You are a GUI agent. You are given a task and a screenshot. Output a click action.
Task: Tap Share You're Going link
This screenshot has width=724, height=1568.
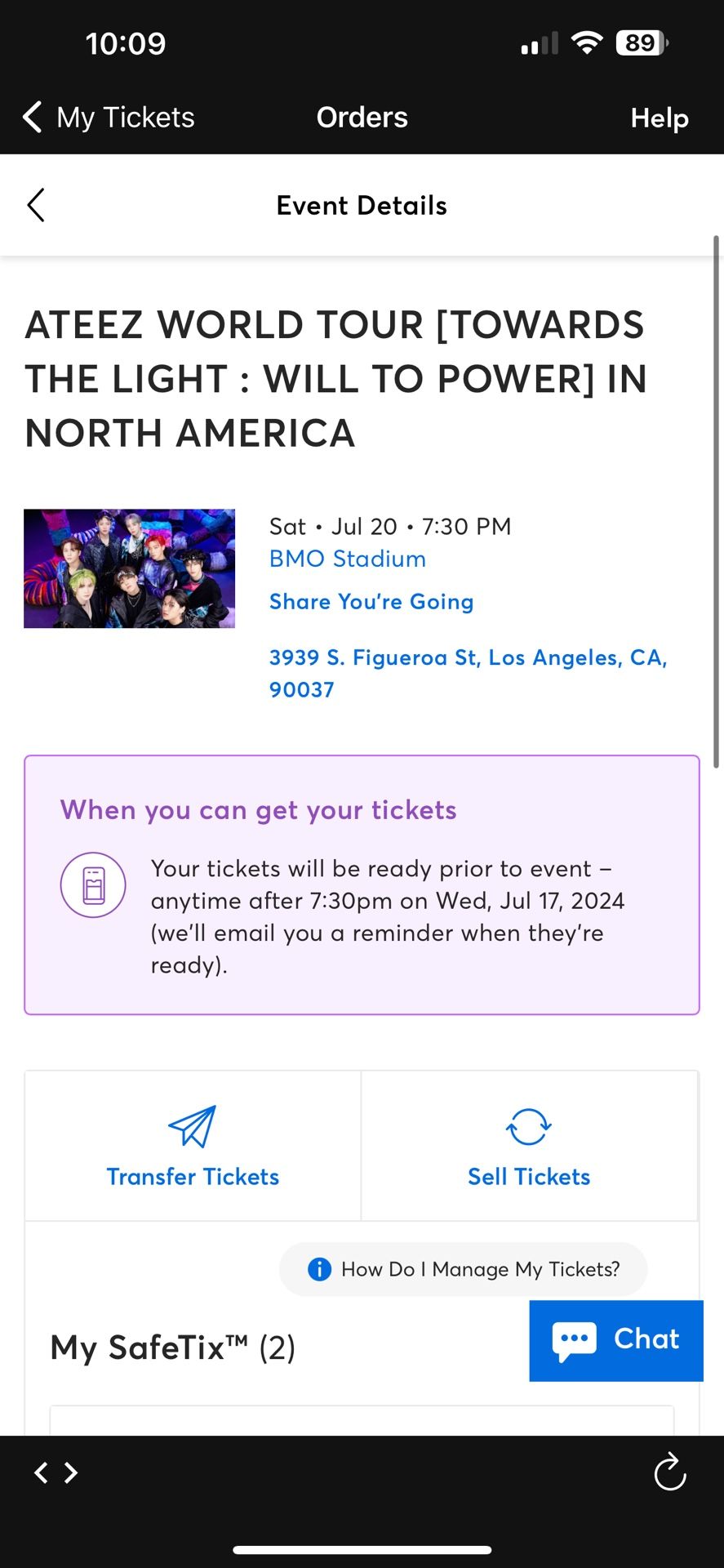click(371, 602)
